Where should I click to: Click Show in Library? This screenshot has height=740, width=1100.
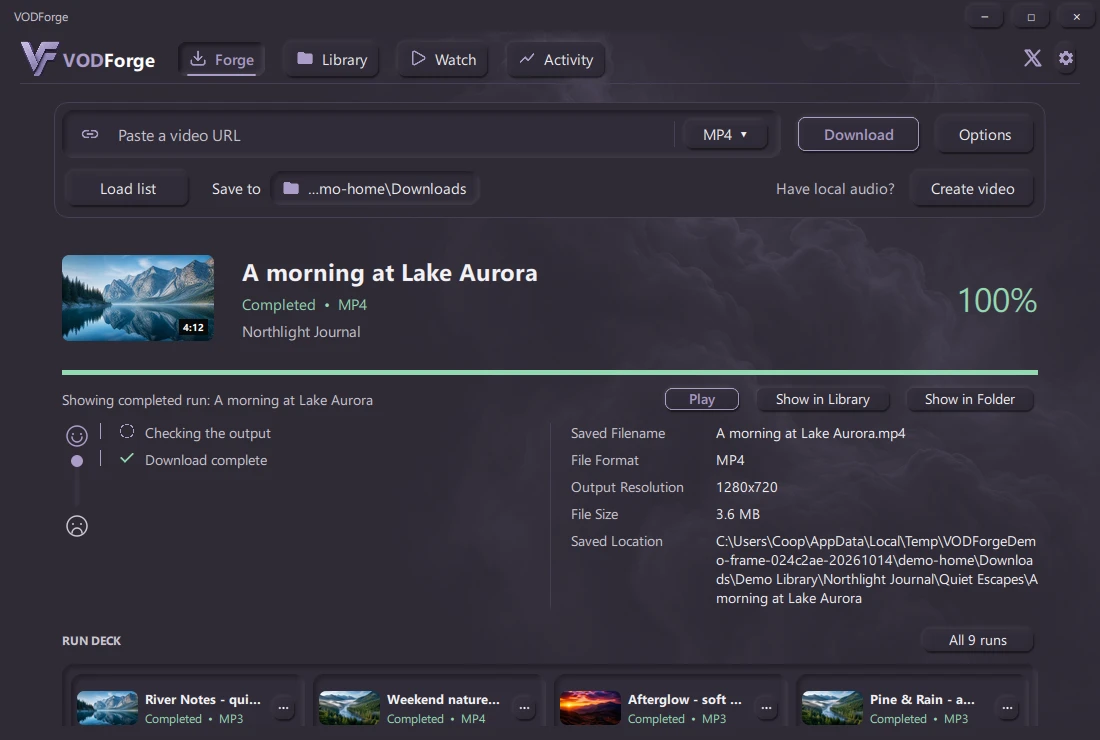[822, 399]
